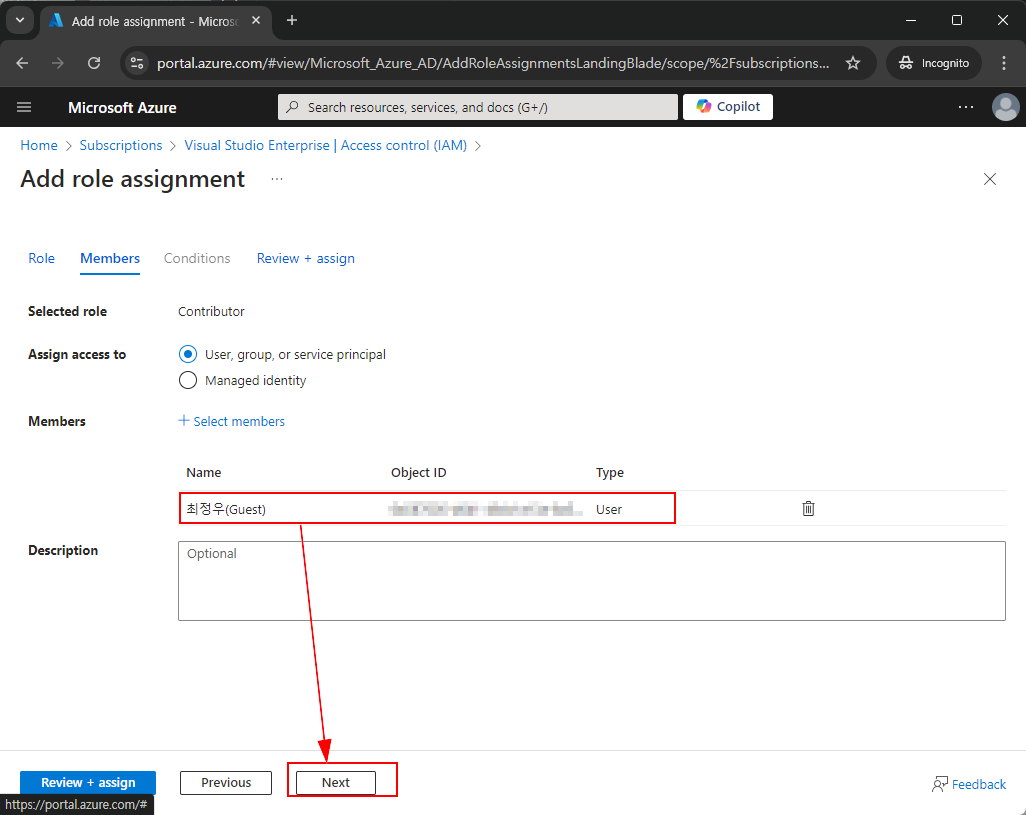
Task: Click the browser address bar URL
Action: coord(493,63)
